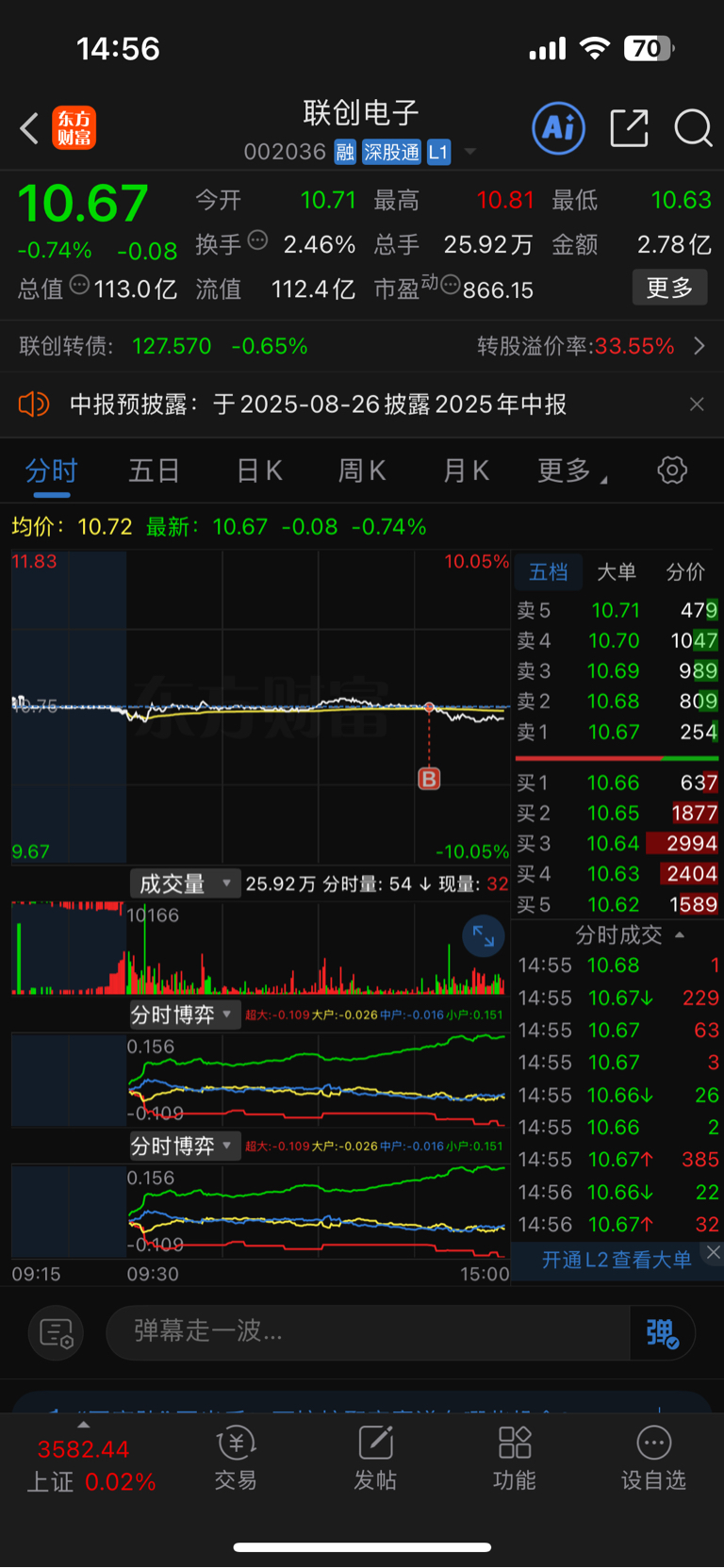Expand the 更多 chart period dropdown
724x1568 pixels.
pos(571,470)
